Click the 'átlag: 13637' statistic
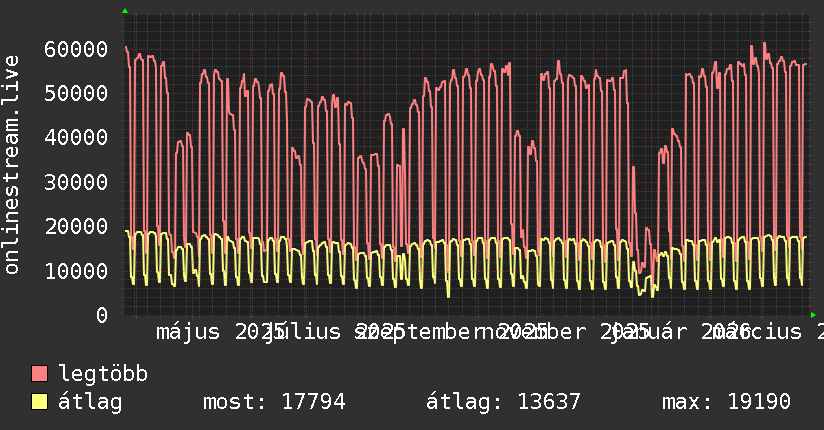 503,402
